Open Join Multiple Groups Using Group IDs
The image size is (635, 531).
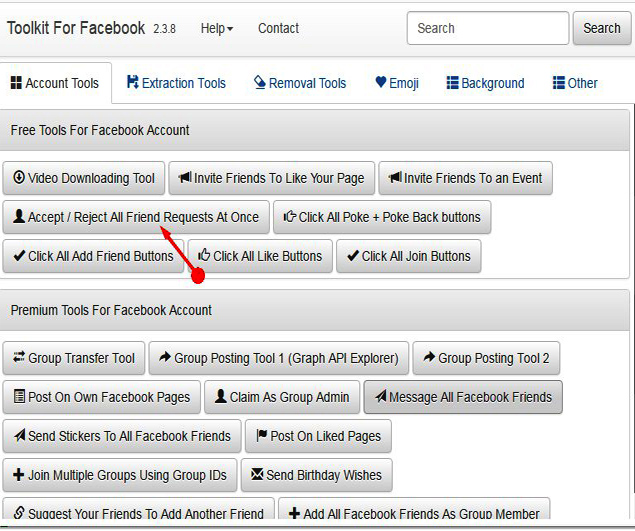pos(120,475)
